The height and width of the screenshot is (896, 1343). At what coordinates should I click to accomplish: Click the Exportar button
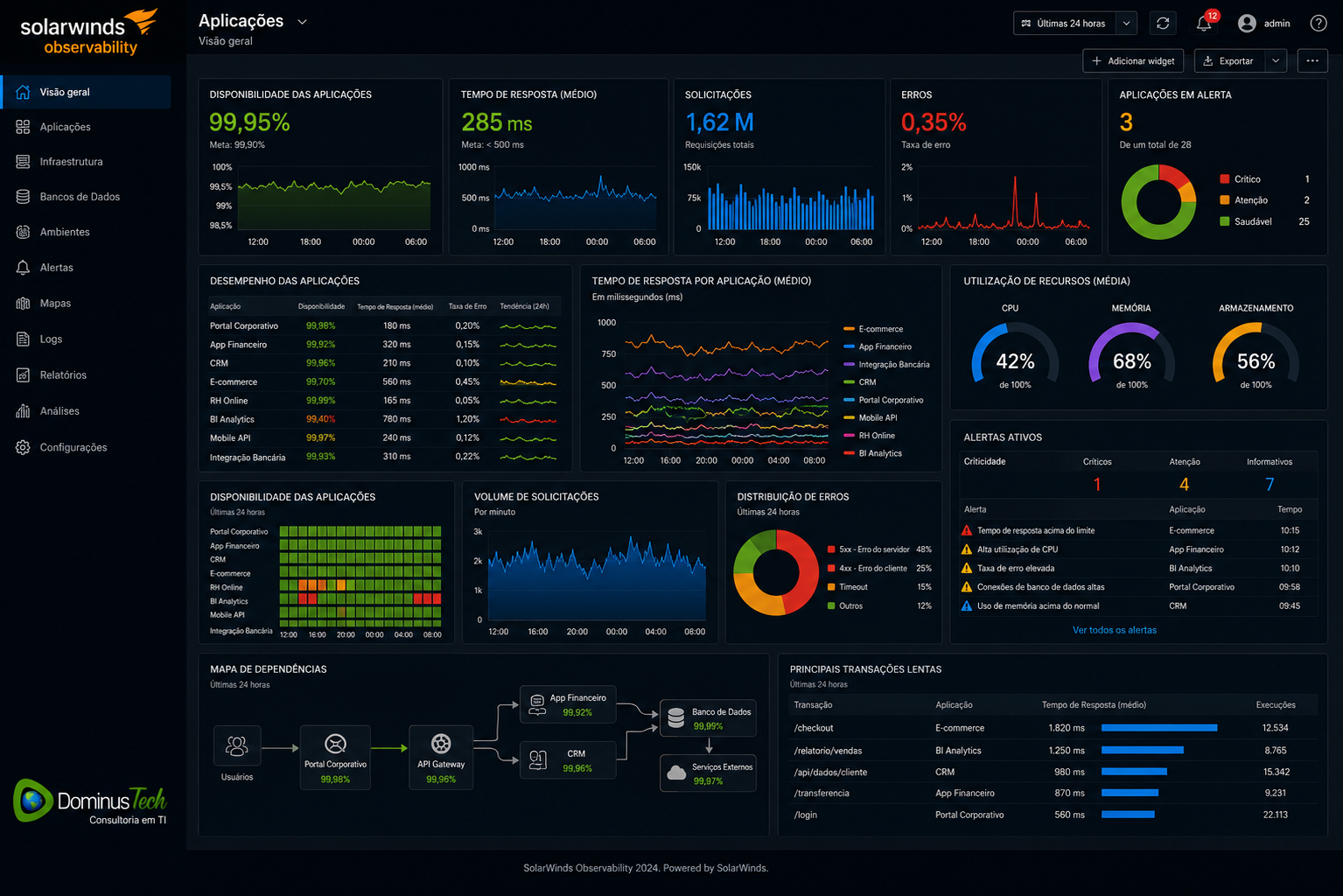pos(1228,60)
